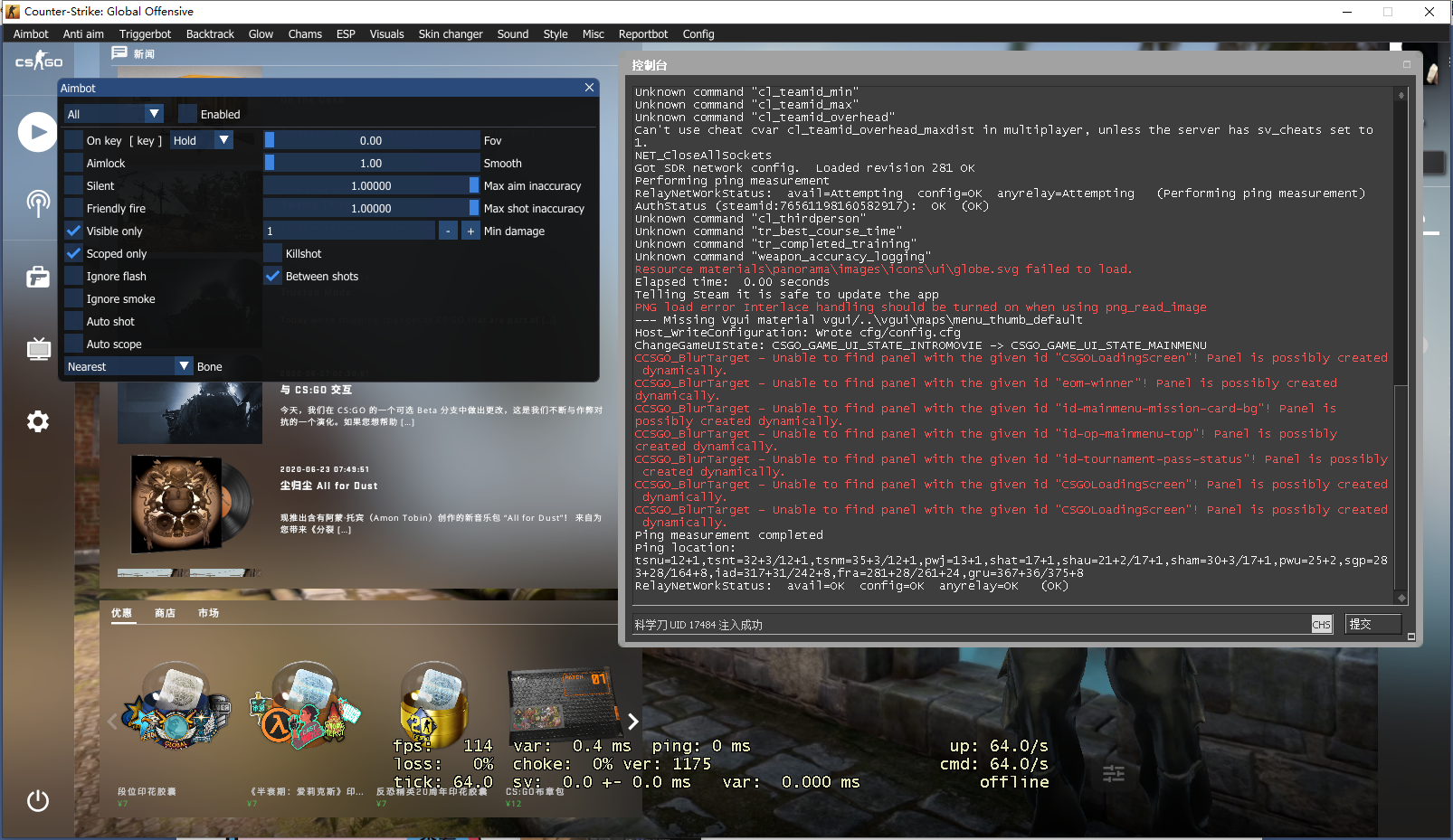The width and height of the screenshot is (1453, 840).
Task: Click the 提交 submit button in console
Action: [1372, 624]
